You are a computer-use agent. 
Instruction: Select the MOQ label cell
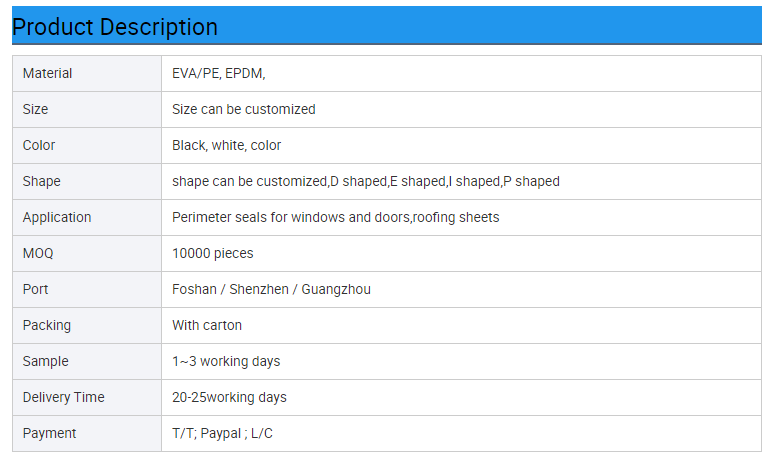[x=38, y=253]
